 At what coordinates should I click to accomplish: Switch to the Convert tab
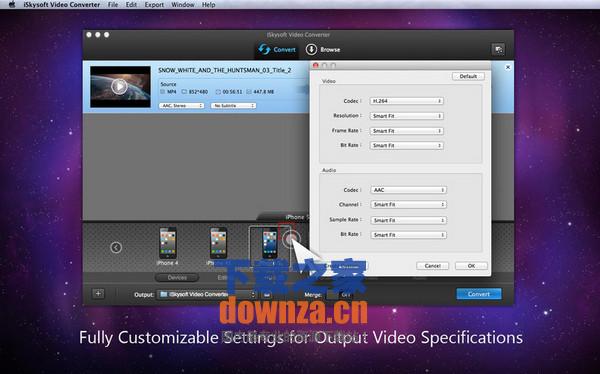(277, 50)
